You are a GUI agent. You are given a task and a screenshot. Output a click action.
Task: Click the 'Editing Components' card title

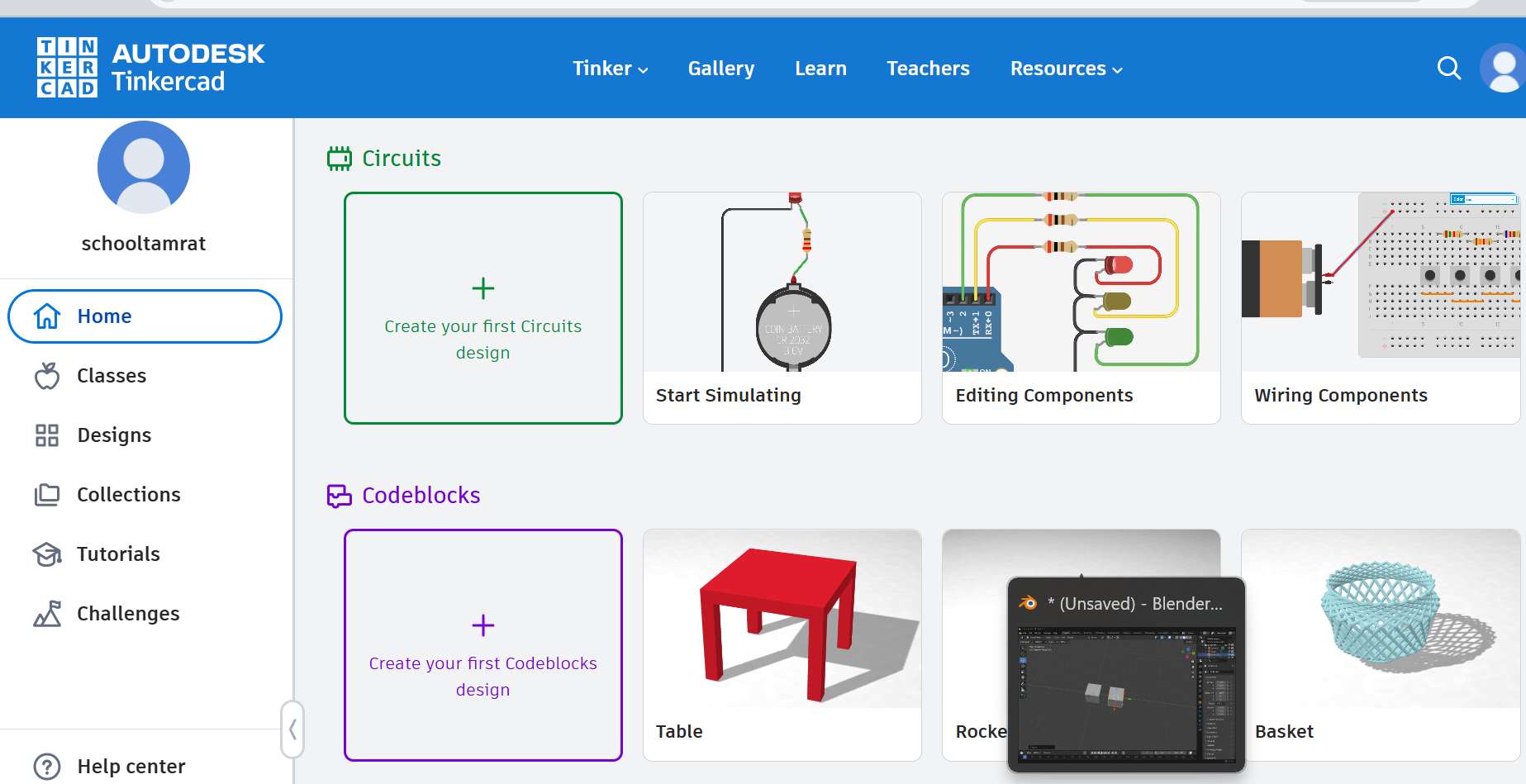point(1044,396)
